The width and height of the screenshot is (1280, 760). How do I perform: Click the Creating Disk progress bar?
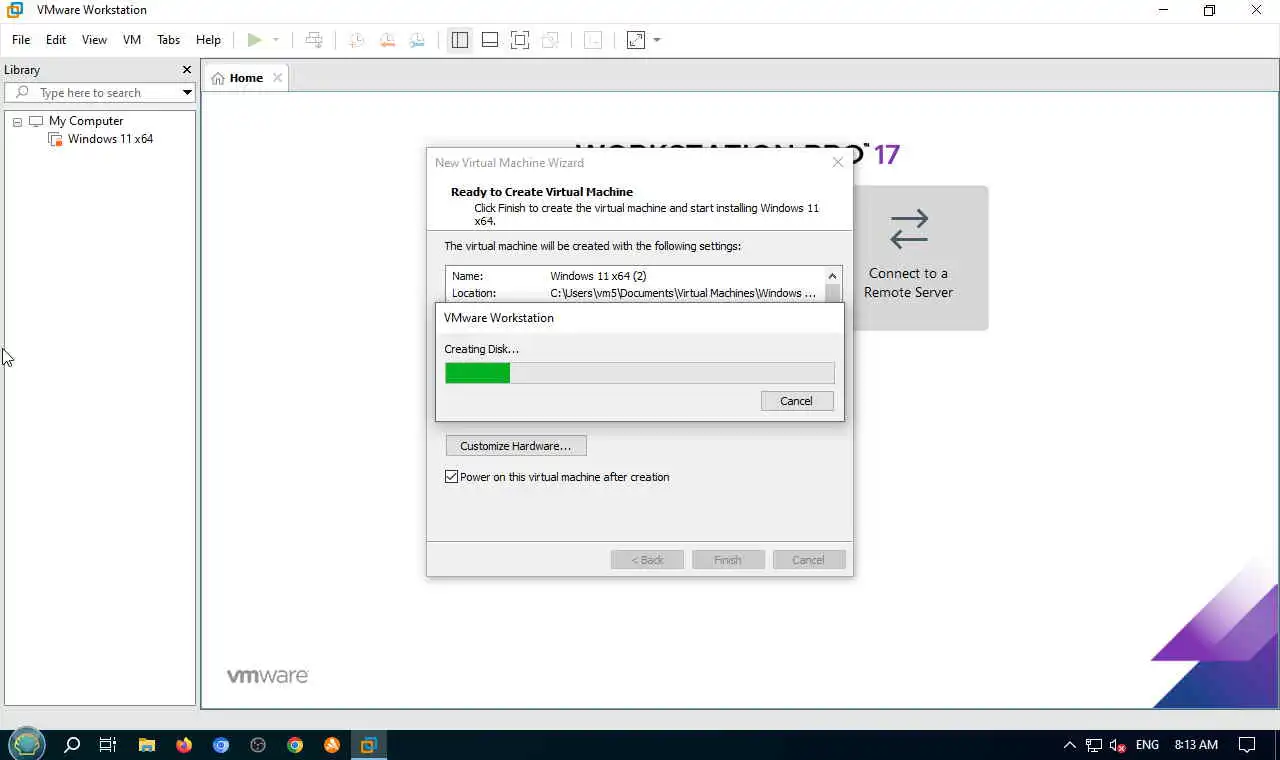click(640, 373)
